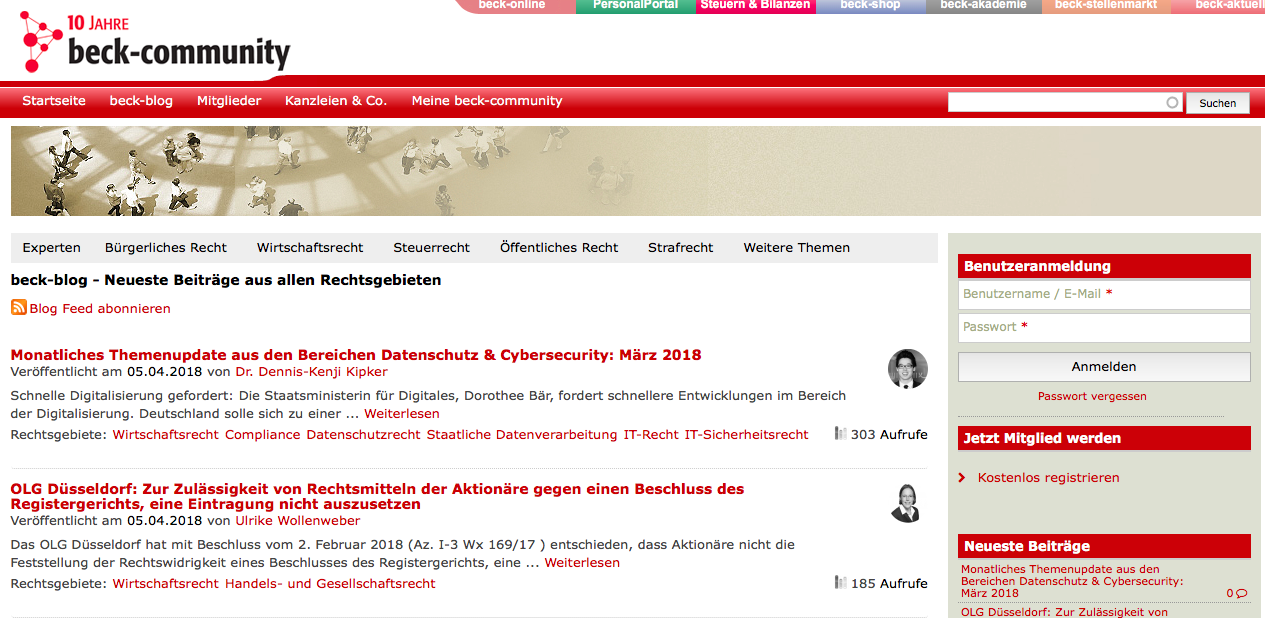Screen dimensions: 1265x618
Task: Open Monatliches Themenupdate in Neueste Beiträge sidebar
Action: 1072,581
